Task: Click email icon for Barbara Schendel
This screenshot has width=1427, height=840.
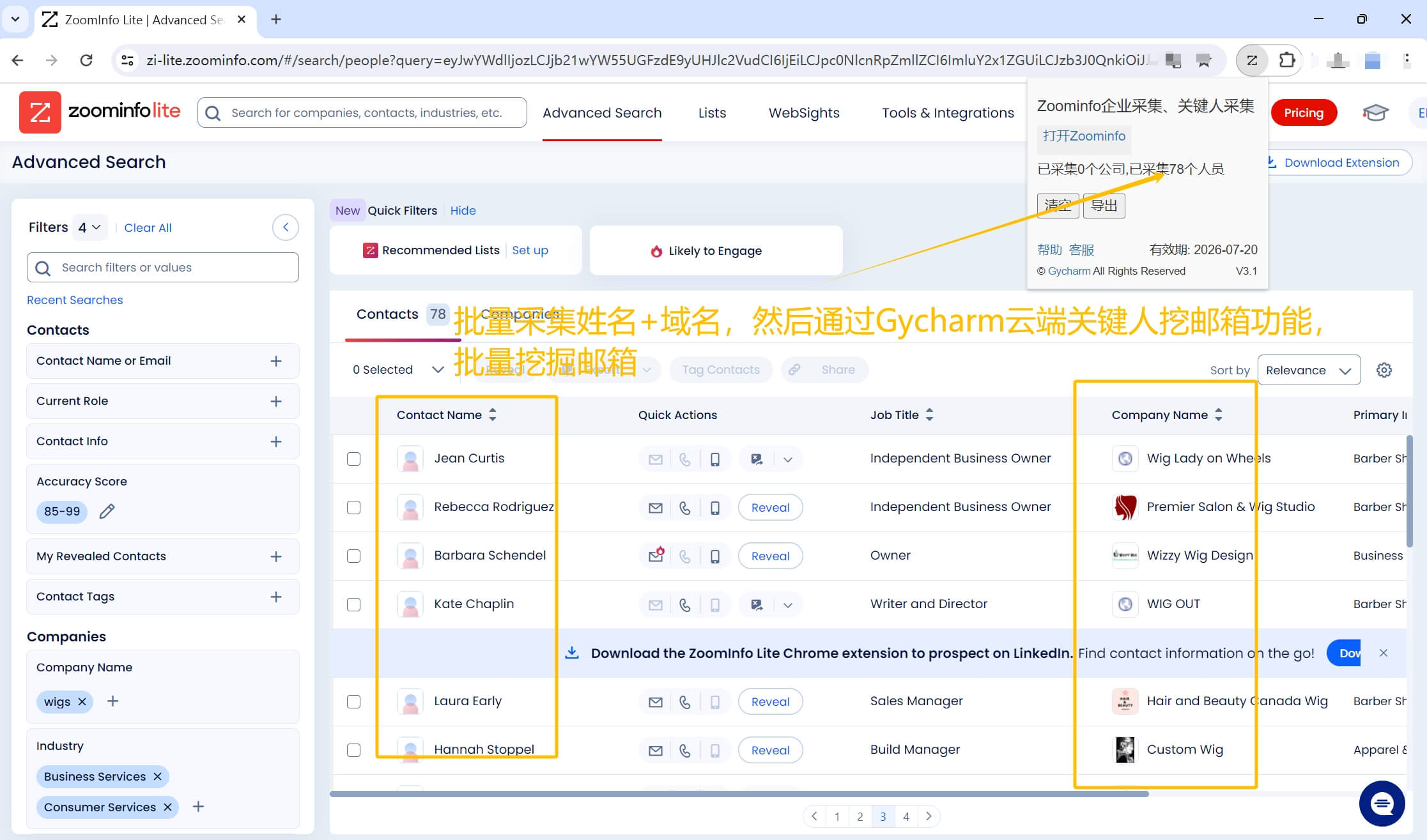Action: (656, 555)
